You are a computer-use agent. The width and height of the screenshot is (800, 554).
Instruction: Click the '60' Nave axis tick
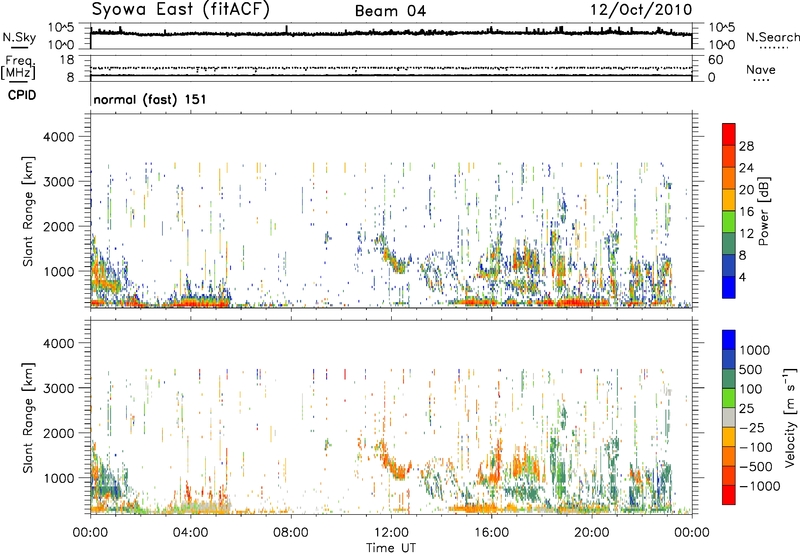(x=715, y=60)
